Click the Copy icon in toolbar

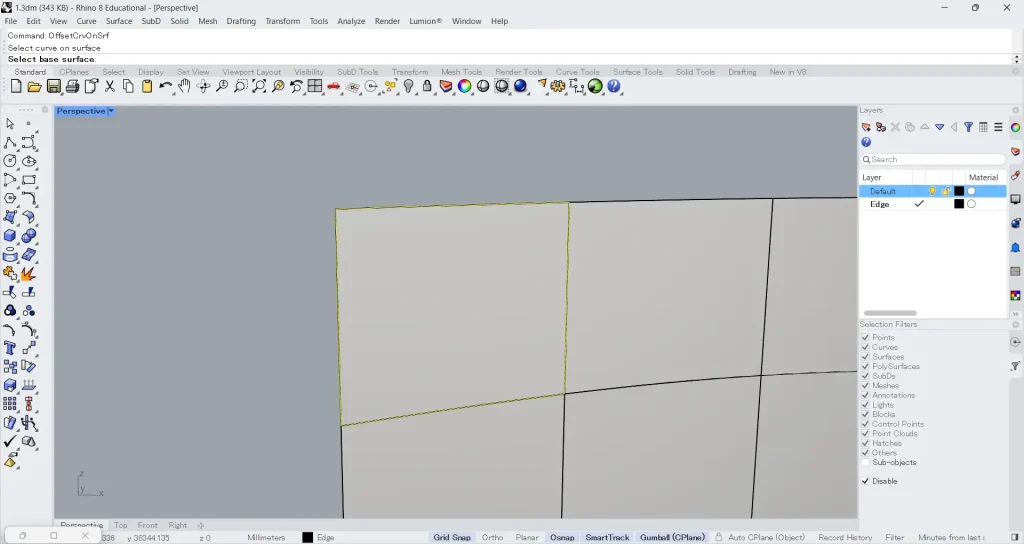tap(128, 86)
